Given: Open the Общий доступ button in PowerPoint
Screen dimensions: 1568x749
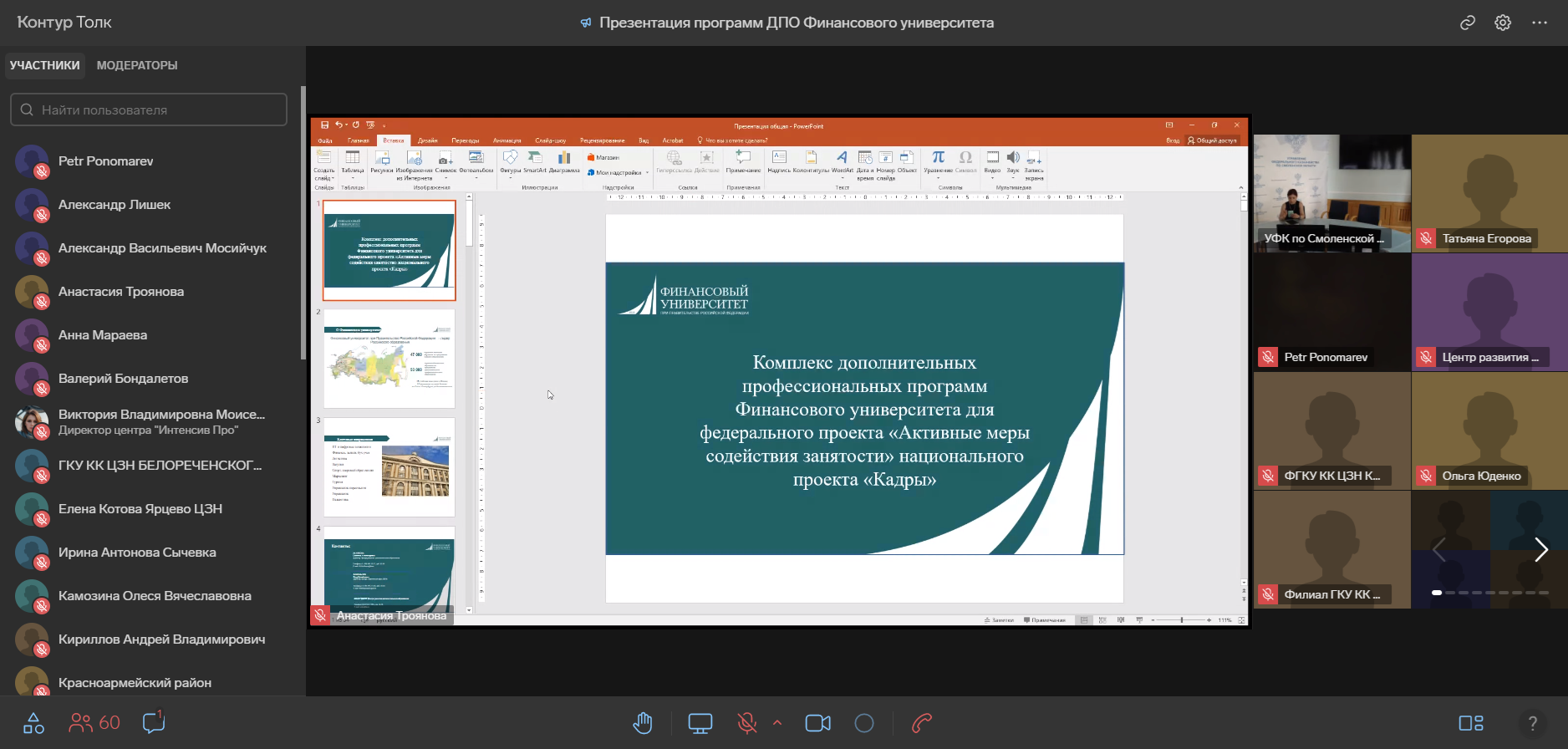Looking at the screenshot, I should click(1212, 140).
